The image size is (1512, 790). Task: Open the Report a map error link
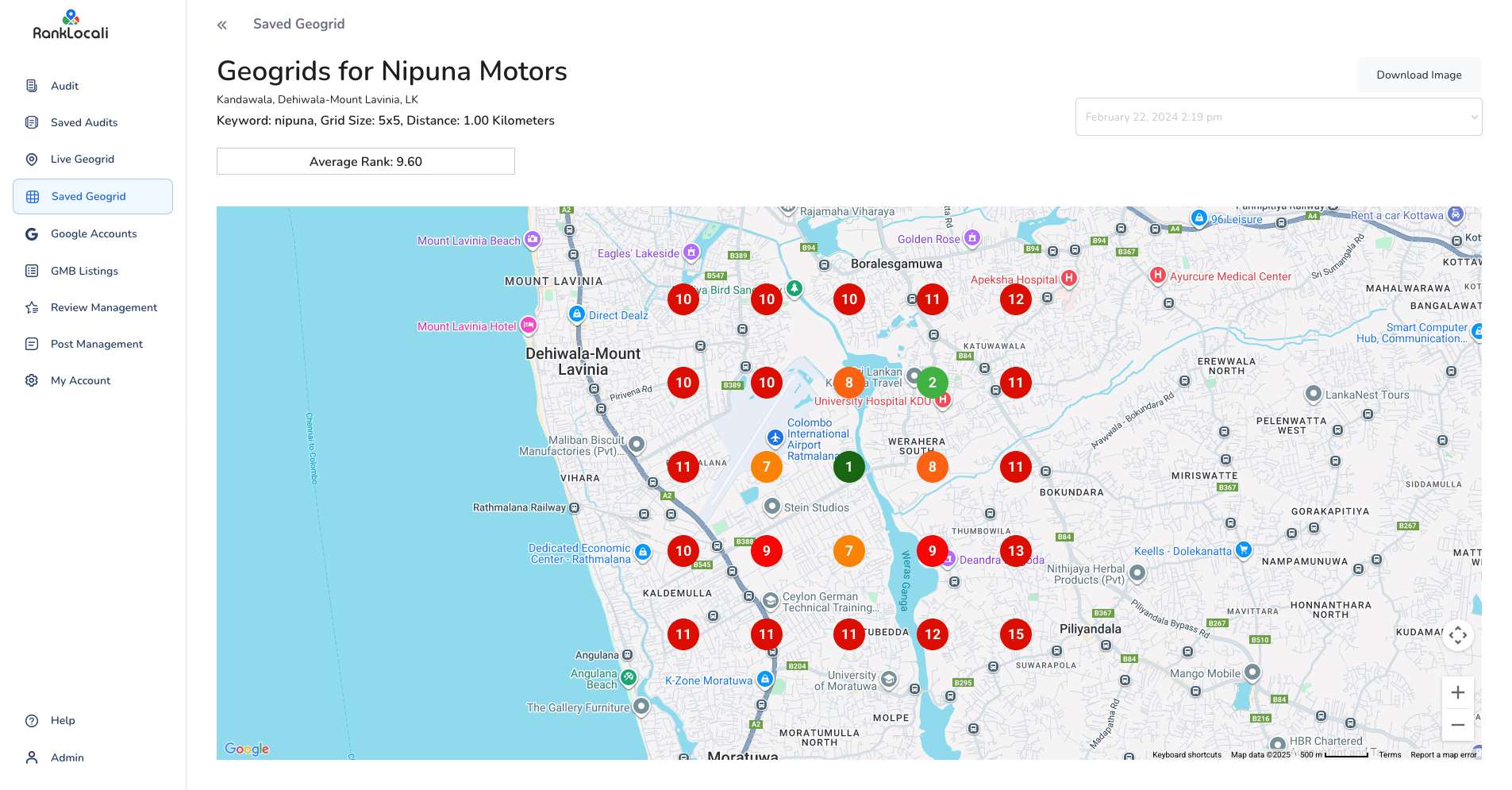(x=1444, y=755)
